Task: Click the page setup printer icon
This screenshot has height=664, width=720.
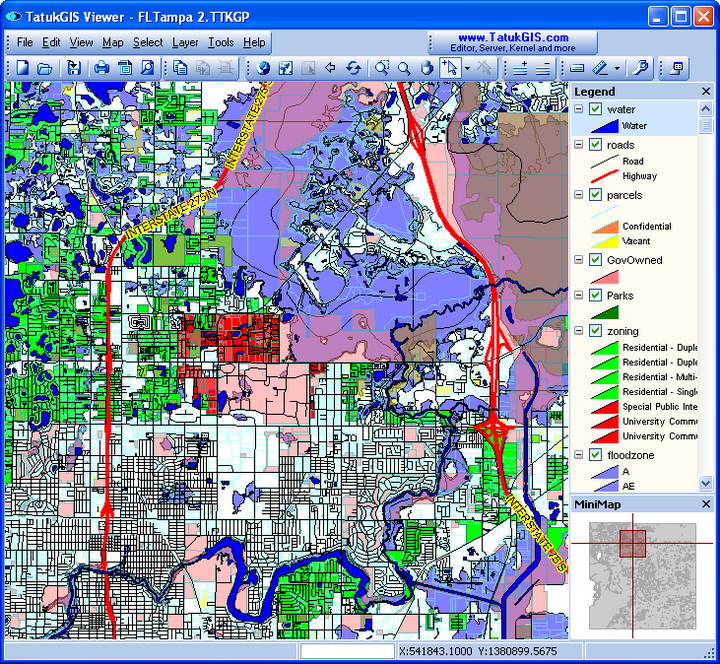Action: (124, 68)
